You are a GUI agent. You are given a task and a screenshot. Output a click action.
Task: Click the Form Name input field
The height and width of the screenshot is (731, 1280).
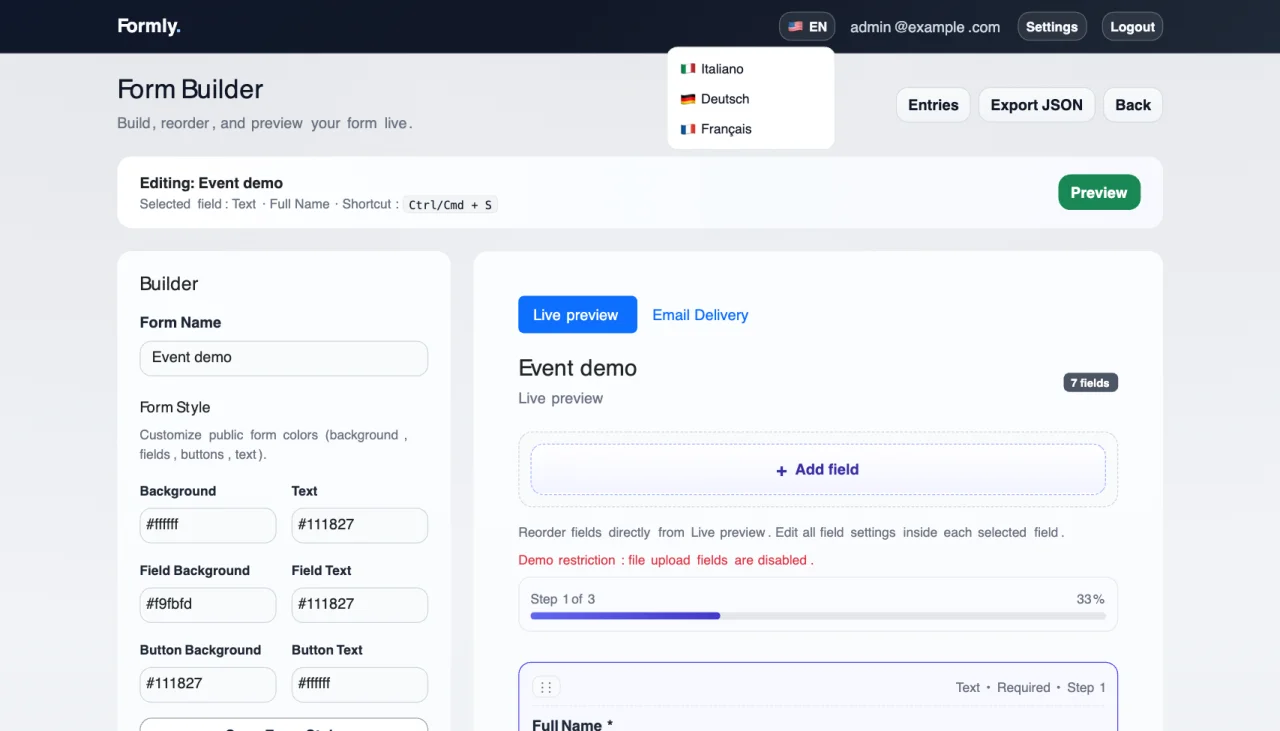pos(284,358)
